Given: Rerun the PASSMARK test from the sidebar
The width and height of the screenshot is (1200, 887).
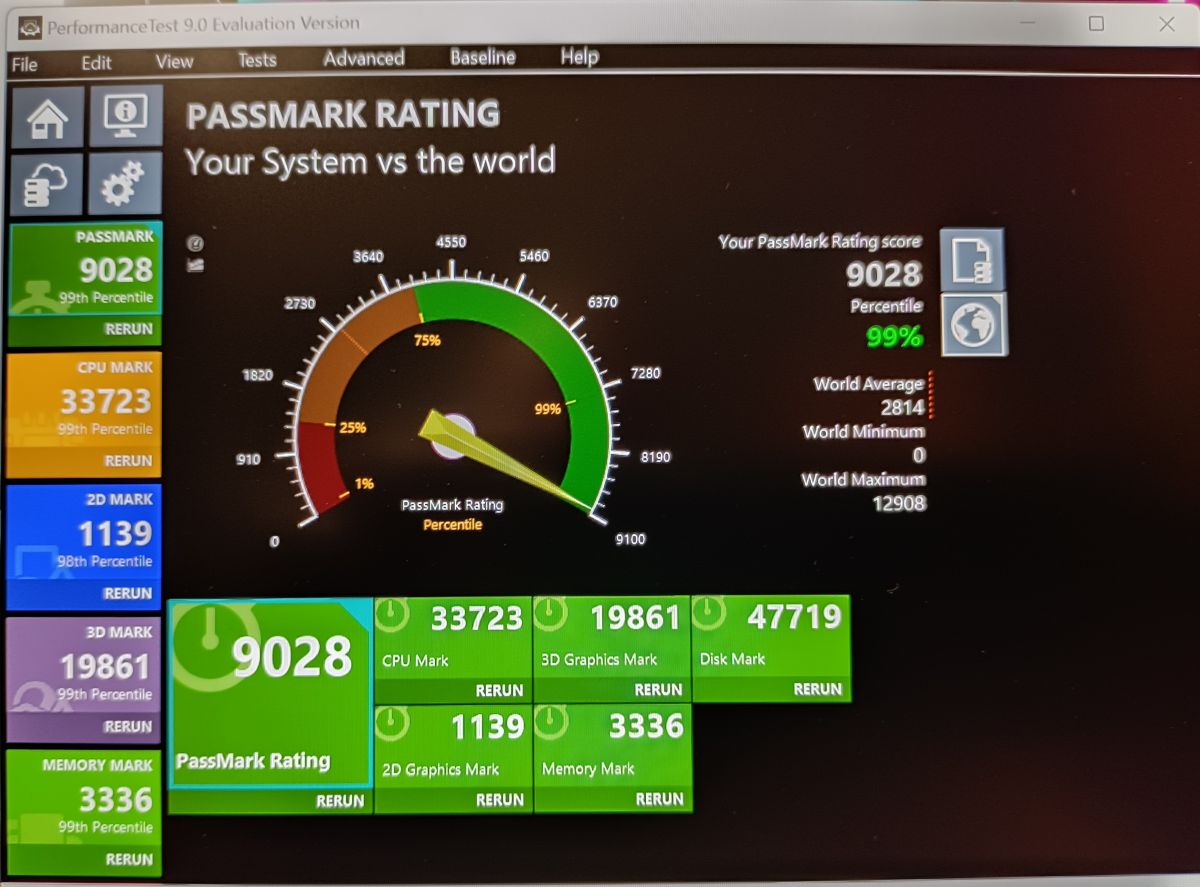Looking at the screenshot, I should pos(128,329).
